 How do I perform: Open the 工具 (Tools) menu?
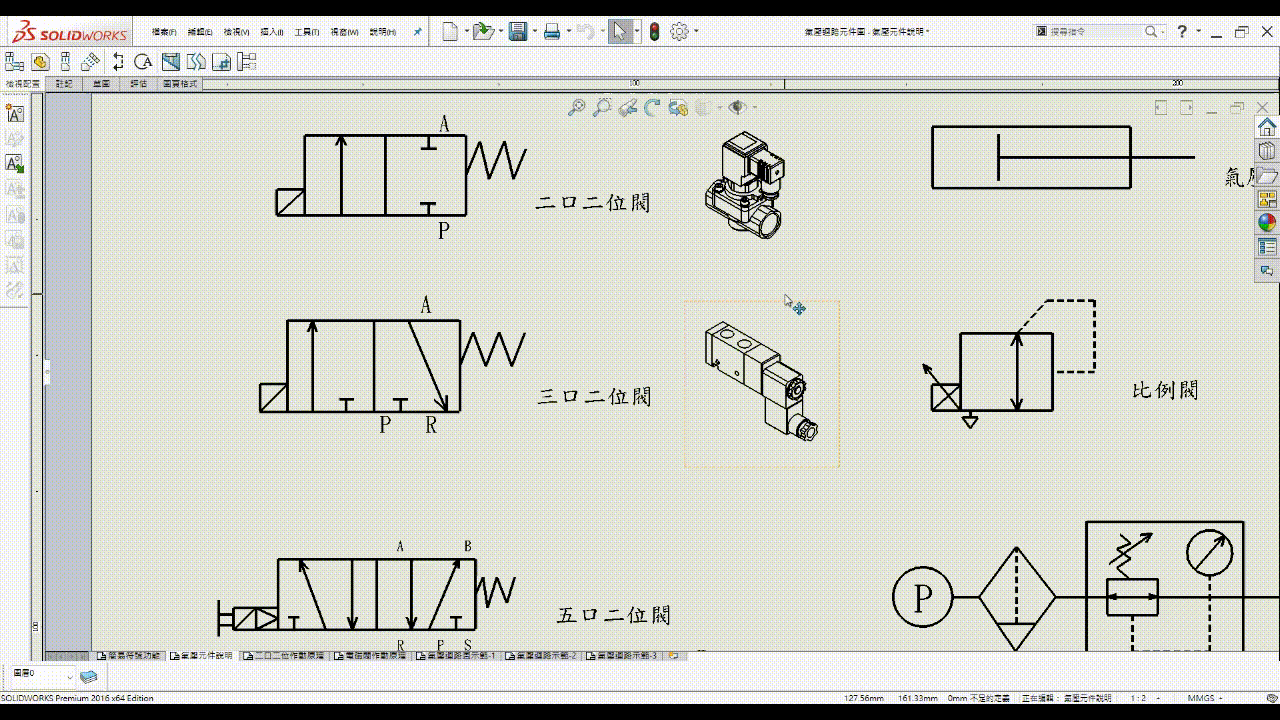(306, 32)
